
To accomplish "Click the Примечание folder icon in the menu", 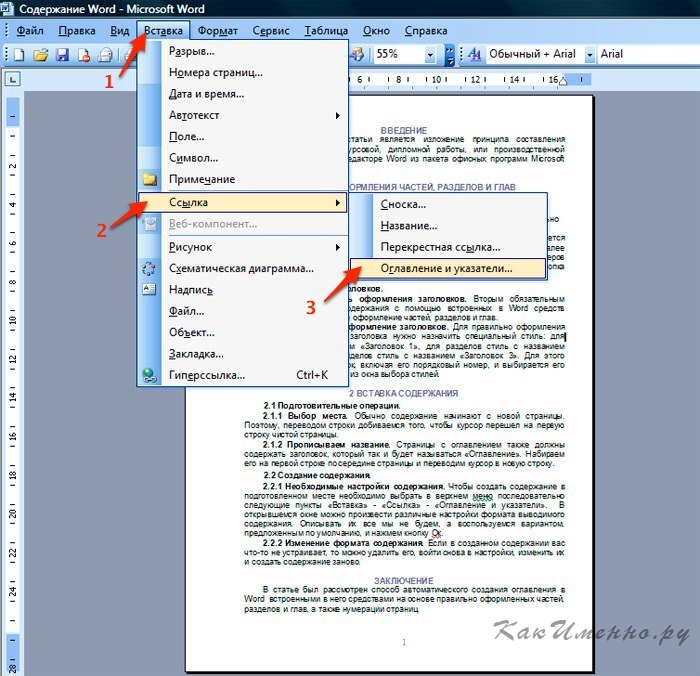I will [149, 179].
